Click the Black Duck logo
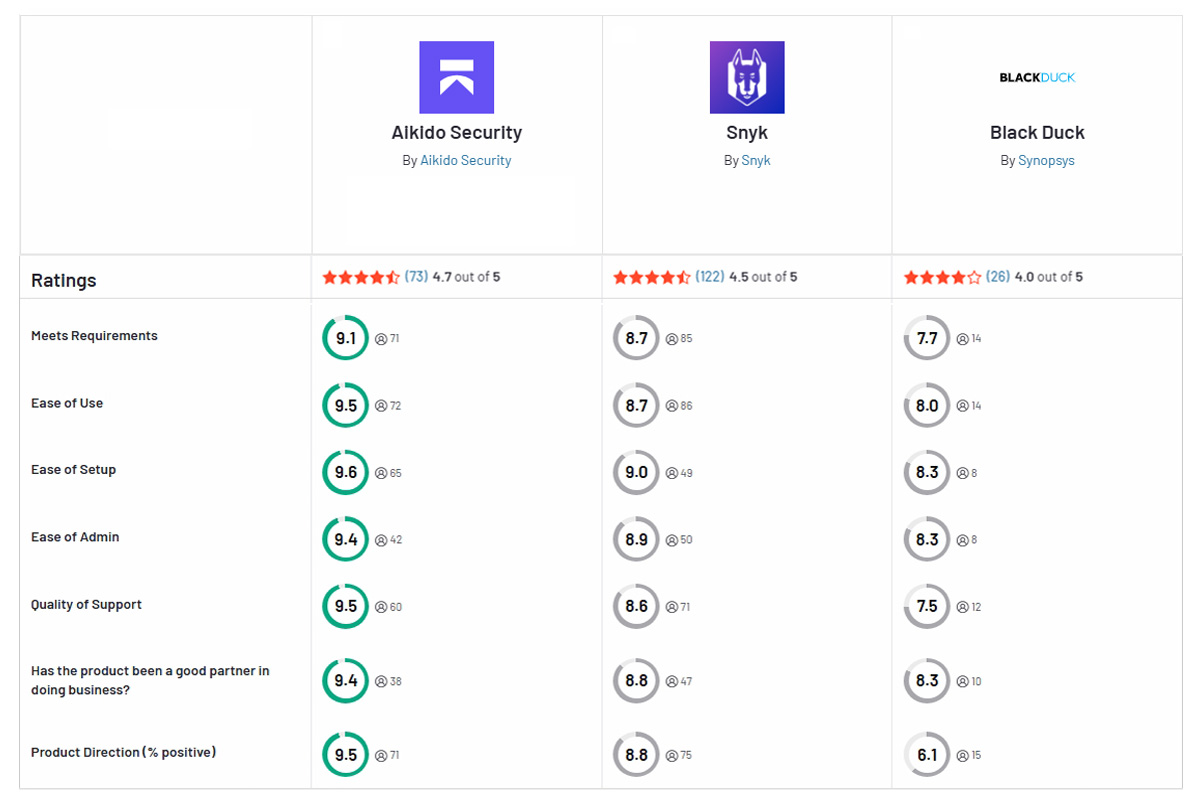 (1037, 77)
